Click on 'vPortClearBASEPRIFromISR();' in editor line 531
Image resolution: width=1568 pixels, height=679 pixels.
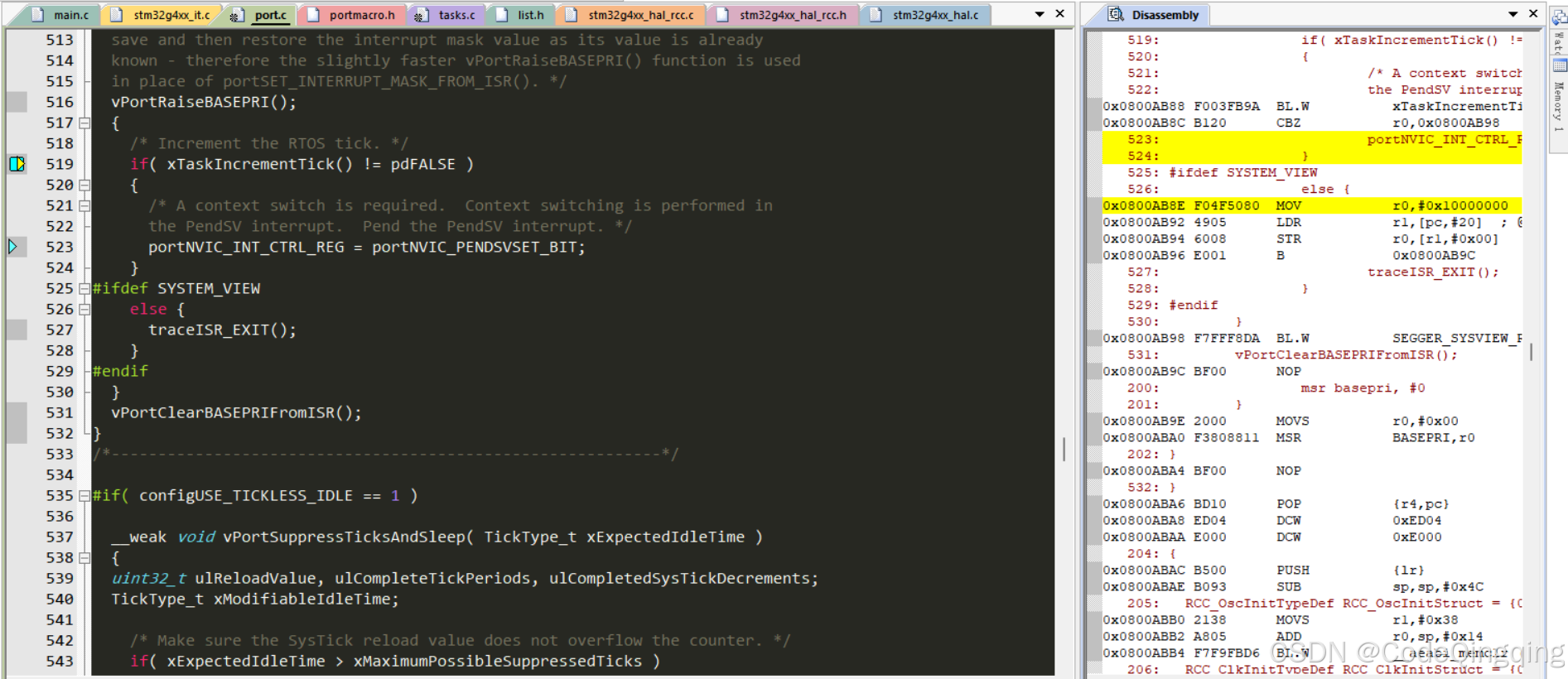click(x=237, y=412)
